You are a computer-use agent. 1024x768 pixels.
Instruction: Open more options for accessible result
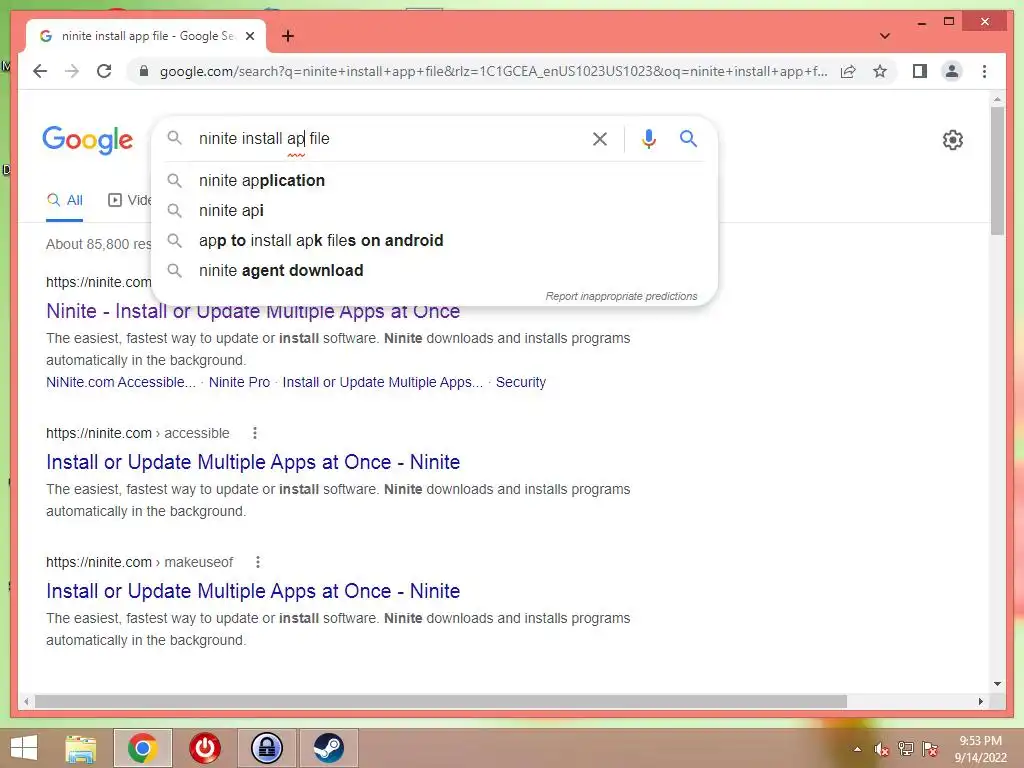tap(255, 433)
